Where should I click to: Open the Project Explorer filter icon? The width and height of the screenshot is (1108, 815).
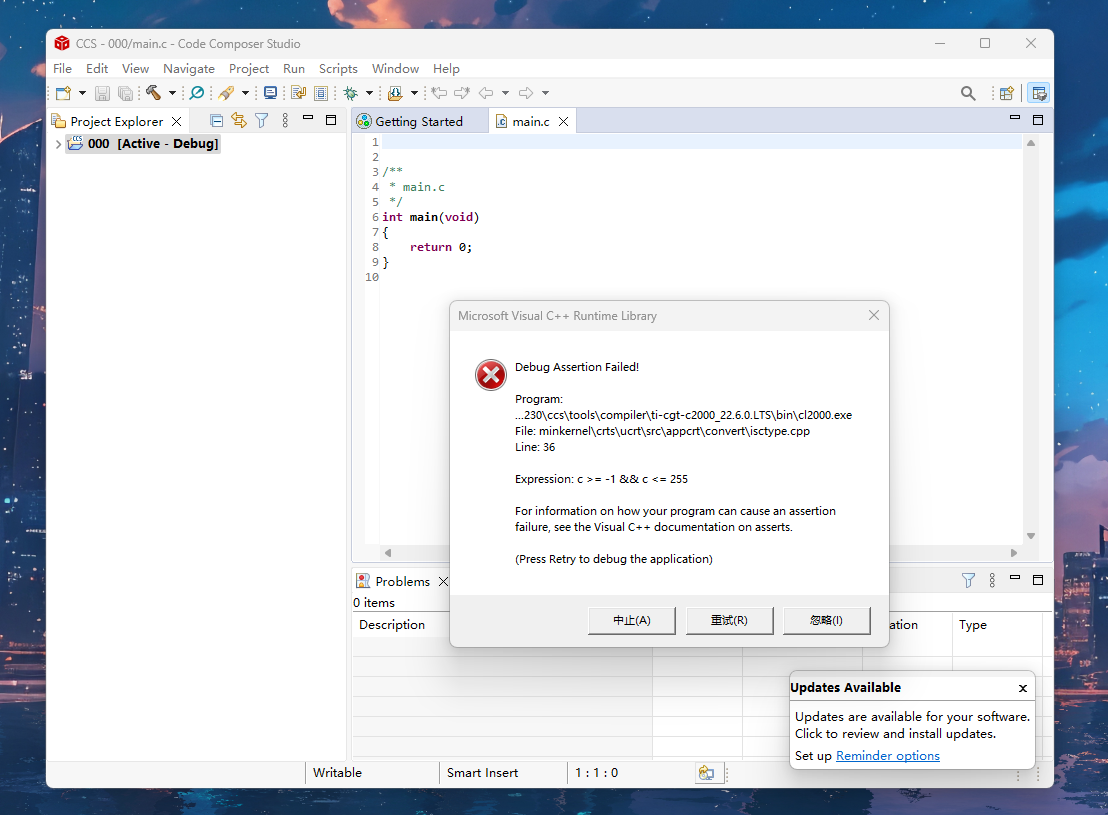point(261,121)
